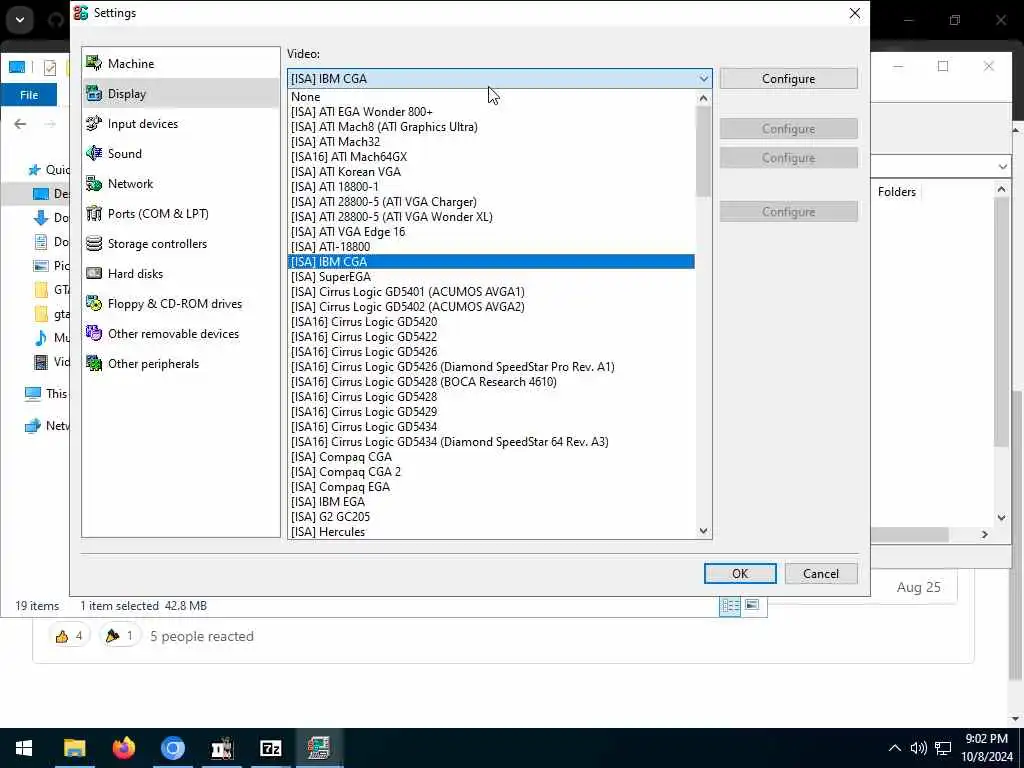Viewport: 1024px width, 768px height.
Task: Select [ISA] IBM EGA
Action: (491, 502)
